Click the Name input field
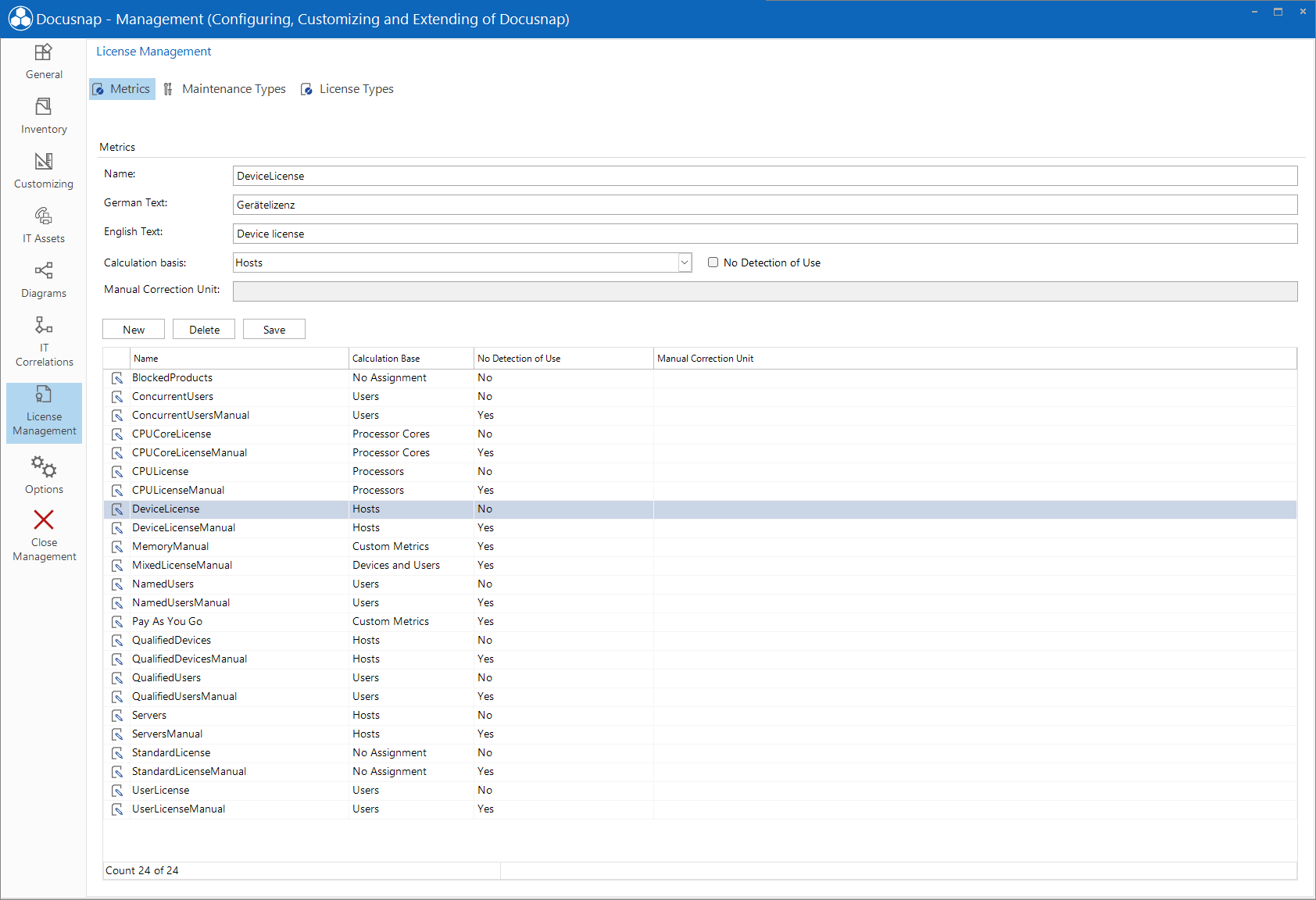The width and height of the screenshot is (1316, 900). click(765, 176)
